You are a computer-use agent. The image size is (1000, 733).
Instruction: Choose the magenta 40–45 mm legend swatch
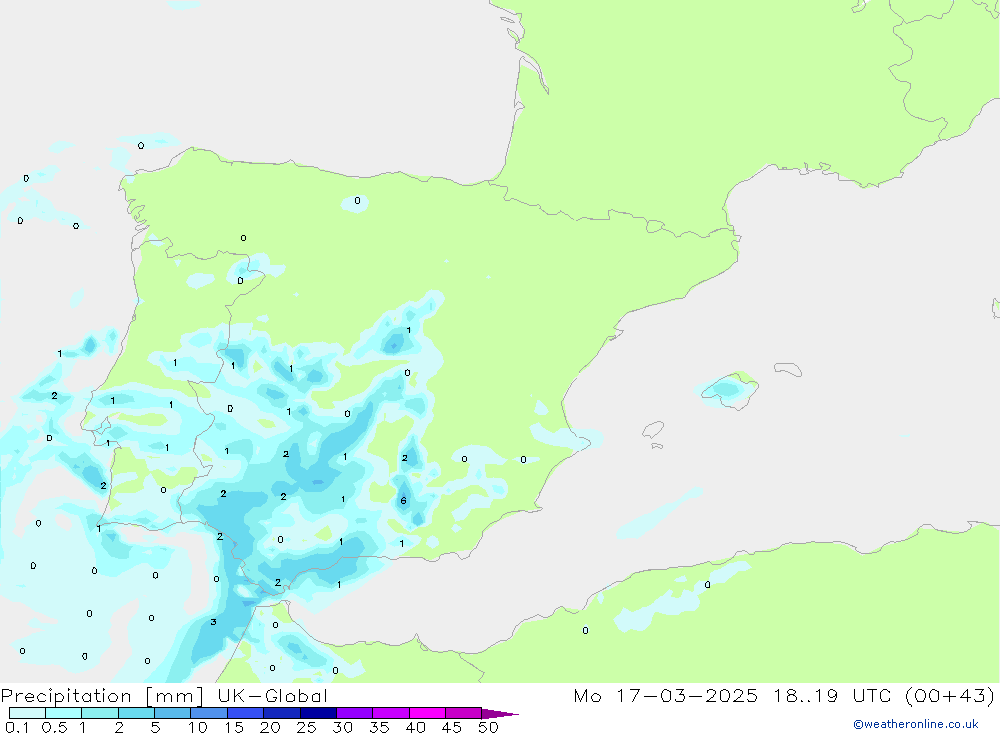427,713
